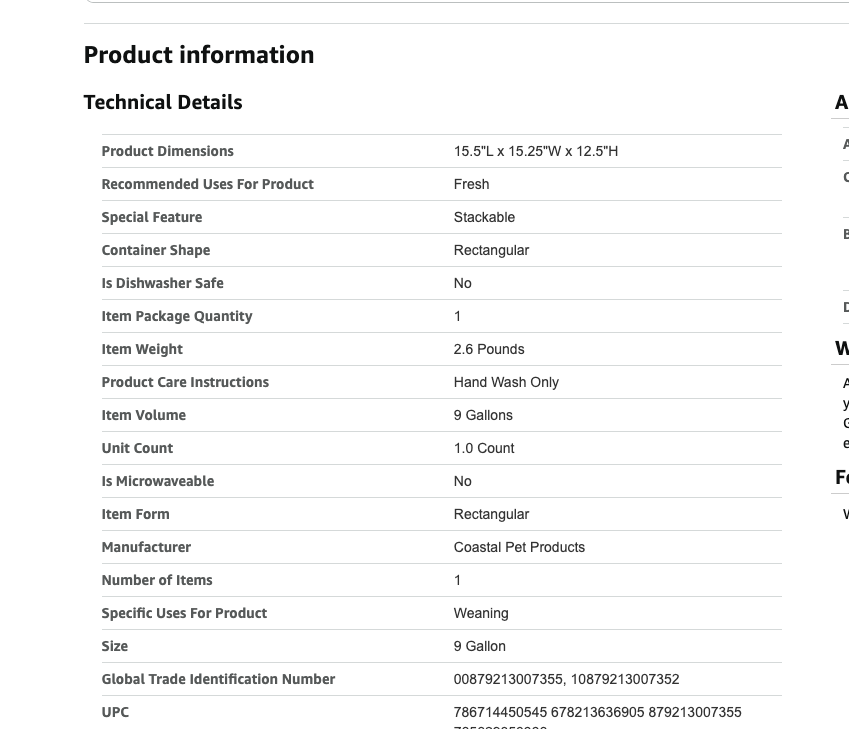The height and width of the screenshot is (729, 849).
Task: Select the Item Form label
Action: (x=135, y=514)
